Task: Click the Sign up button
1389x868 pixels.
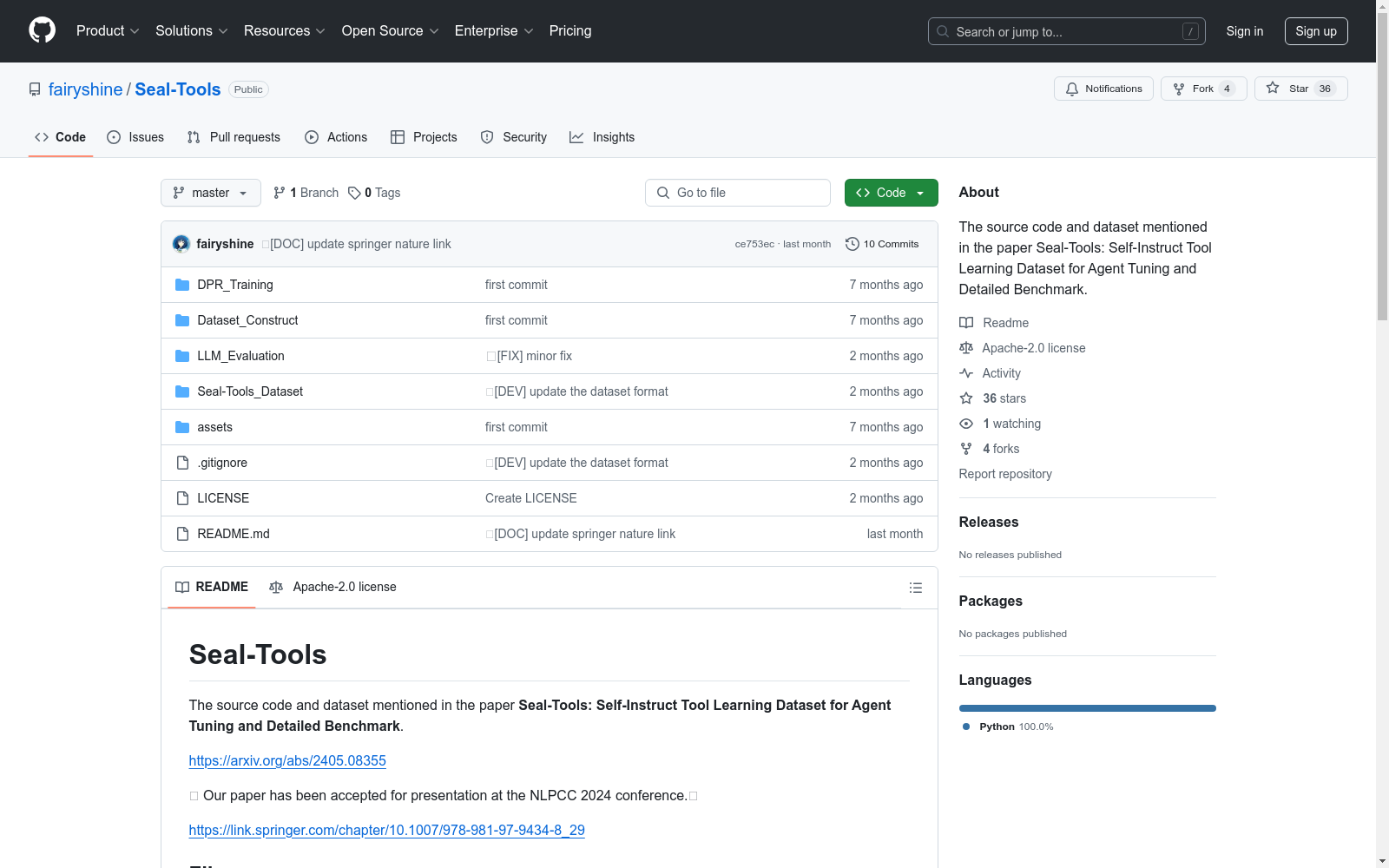Action: click(1316, 31)
